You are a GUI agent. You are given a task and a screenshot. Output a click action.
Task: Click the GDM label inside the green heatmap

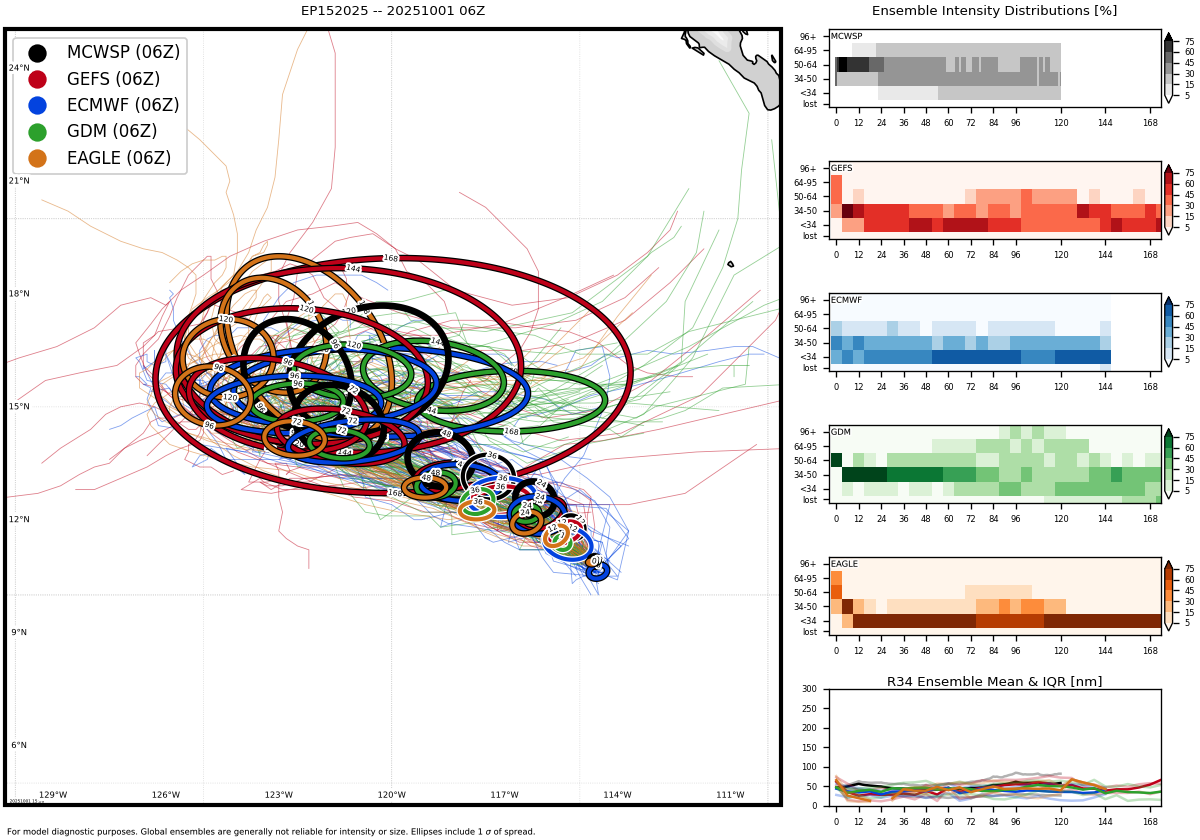840,432
